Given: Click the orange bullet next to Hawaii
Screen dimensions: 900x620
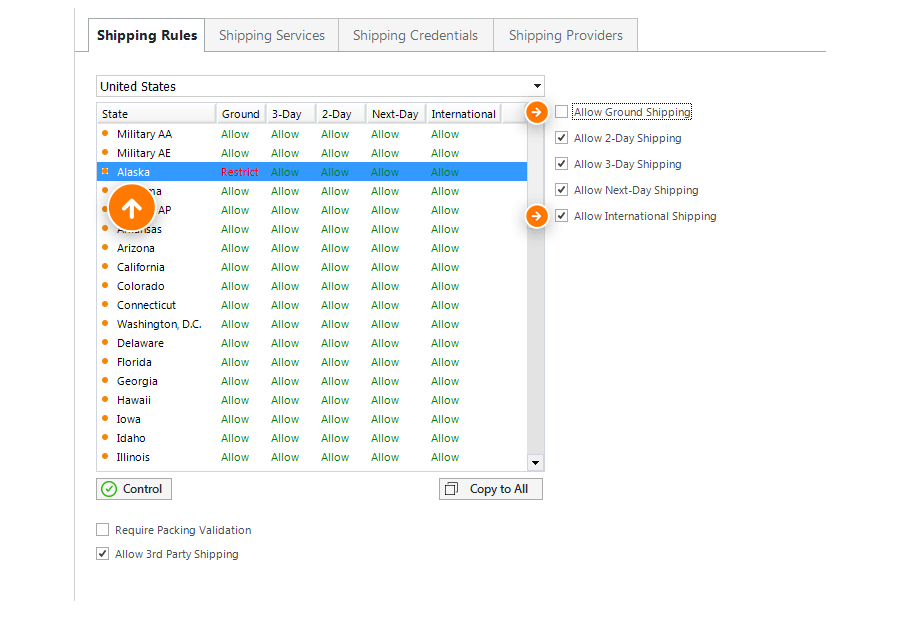Looking at the screenshot, I should point(105,399).
